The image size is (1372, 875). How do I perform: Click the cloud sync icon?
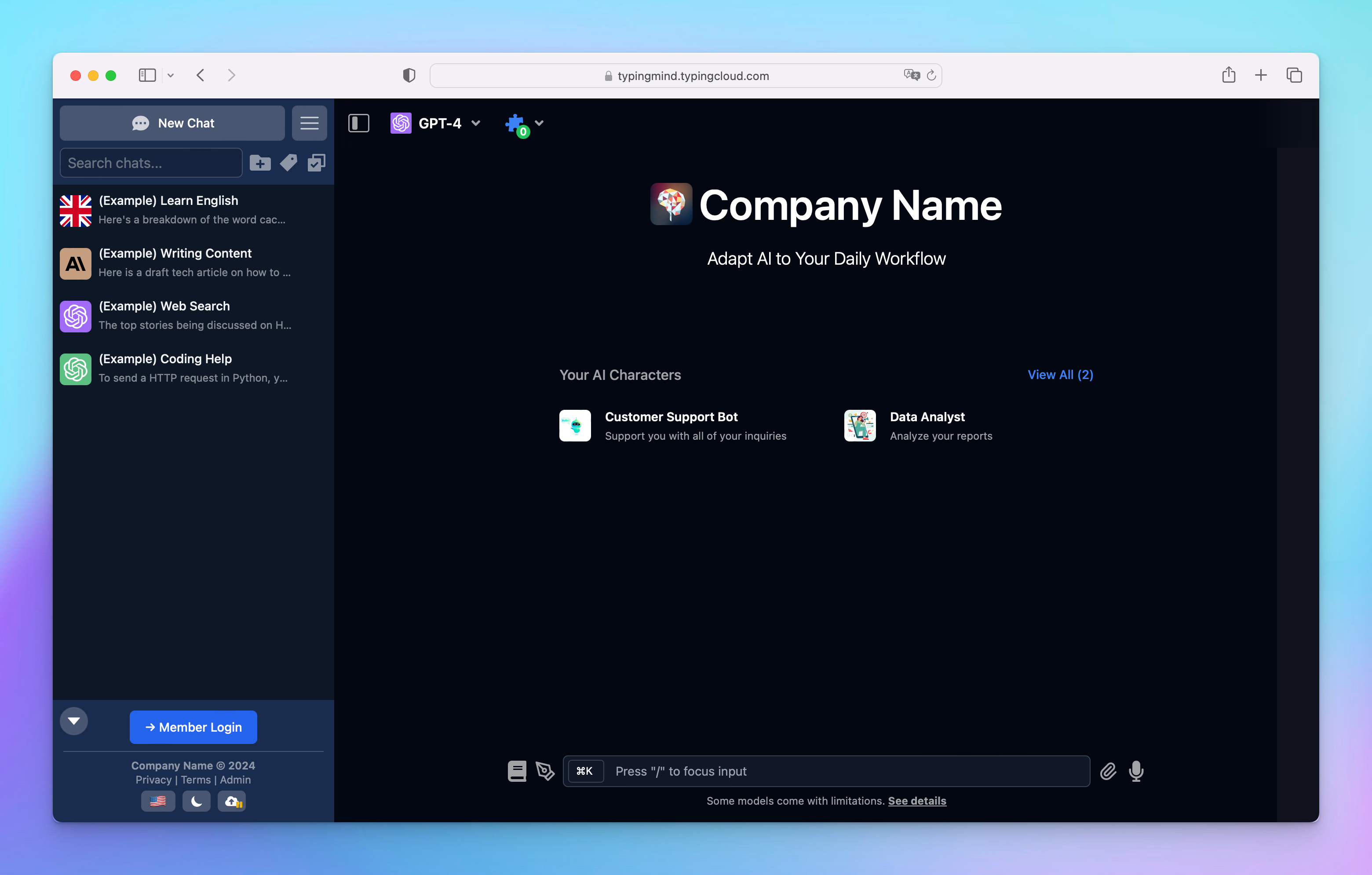point(232,801)
